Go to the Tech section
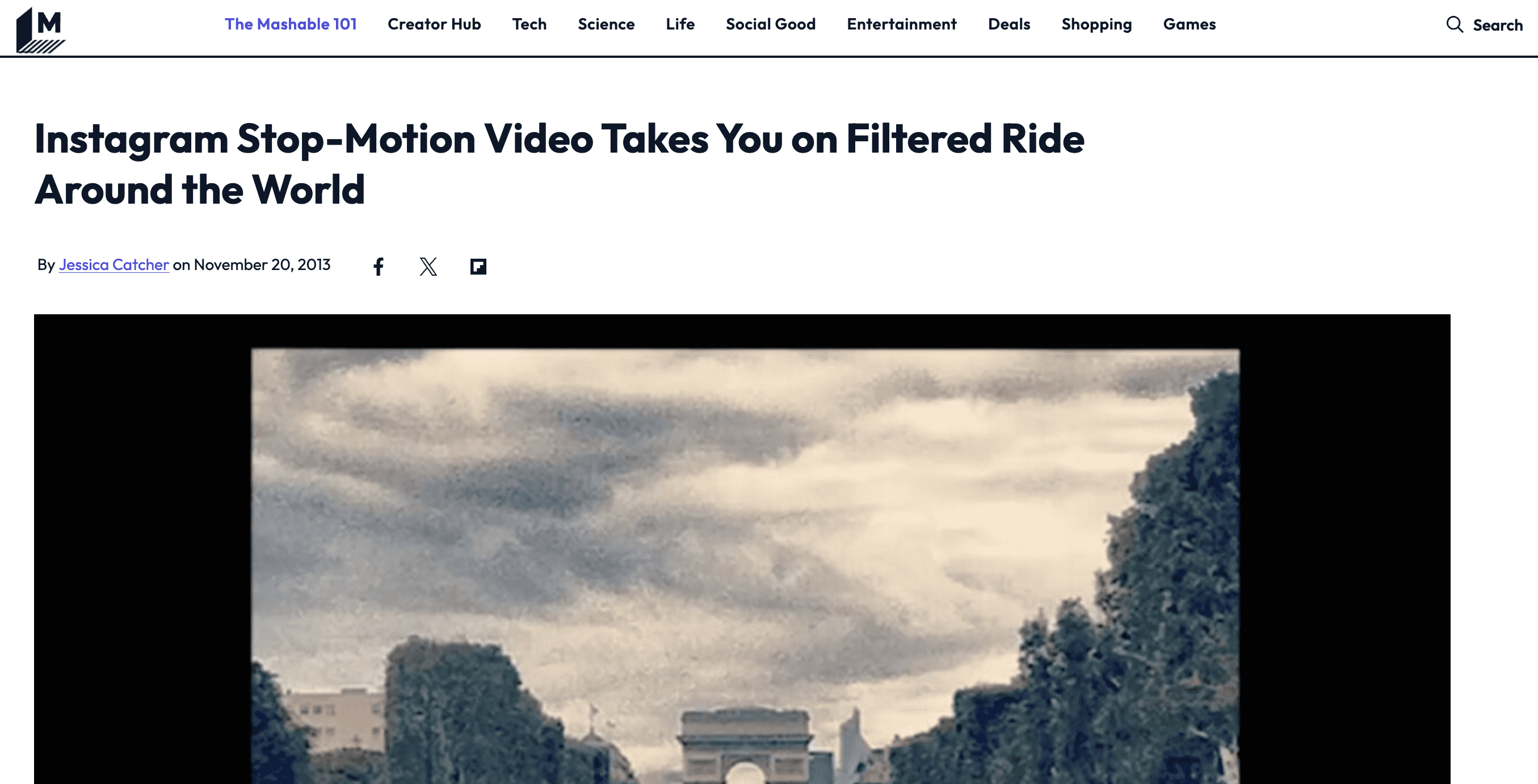Screen dimensions: 1538x784 pyautogui.click(x=529, y=24)
